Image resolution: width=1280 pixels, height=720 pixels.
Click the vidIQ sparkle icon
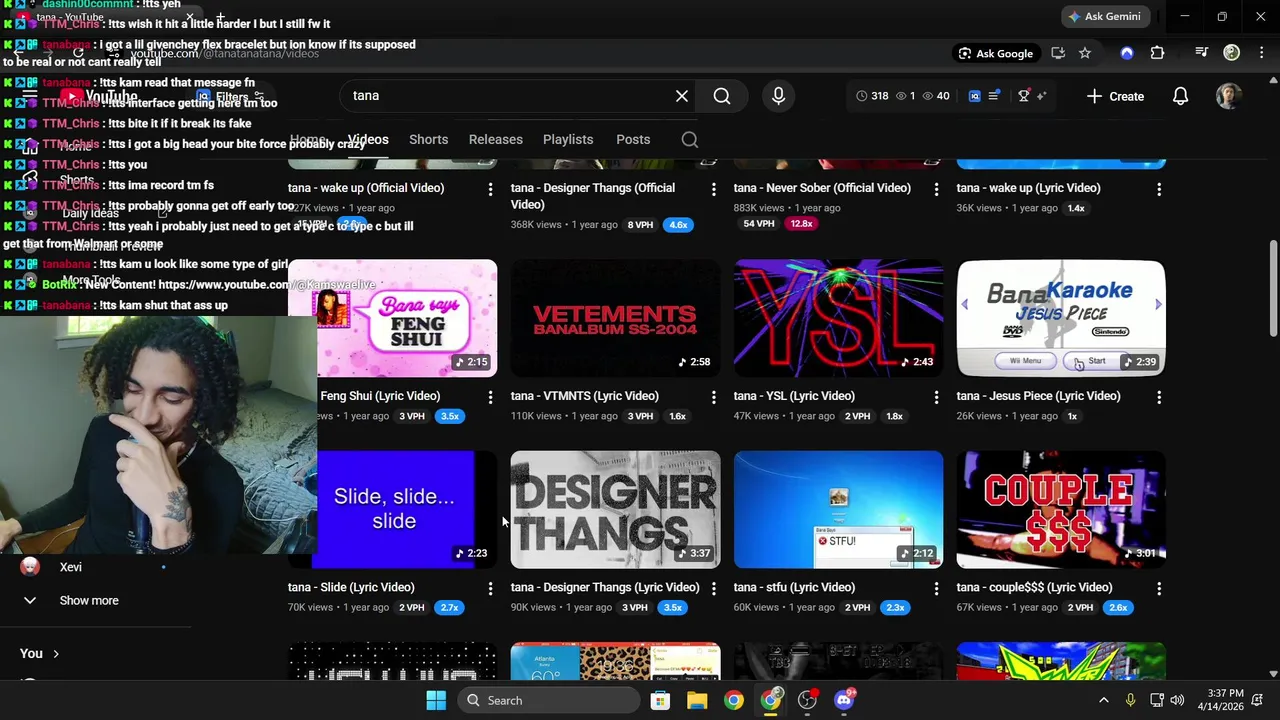pos(1041,96)
